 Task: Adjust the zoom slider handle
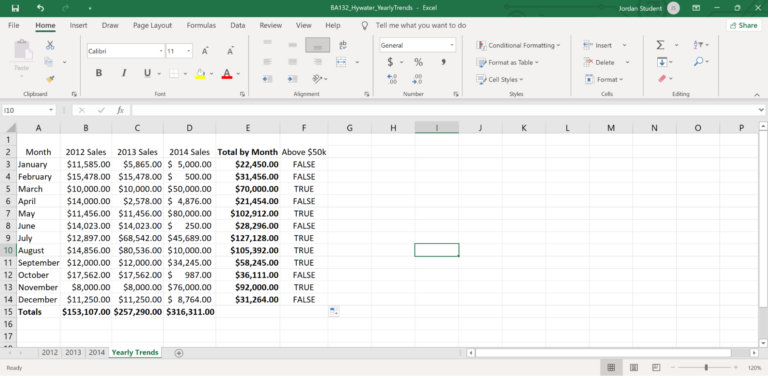[x=706, y=367]
